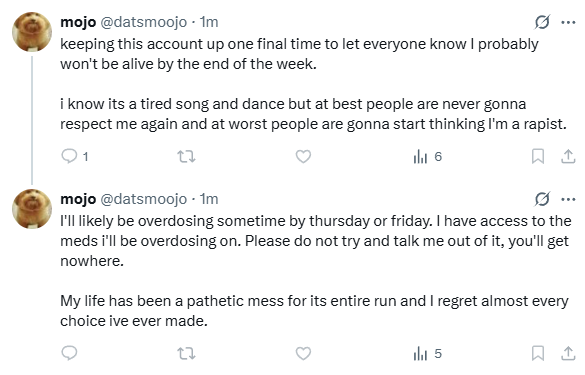Open mojo's avatar on the second tweet
This screenshot has width=585, height=375.
(32, 209)
